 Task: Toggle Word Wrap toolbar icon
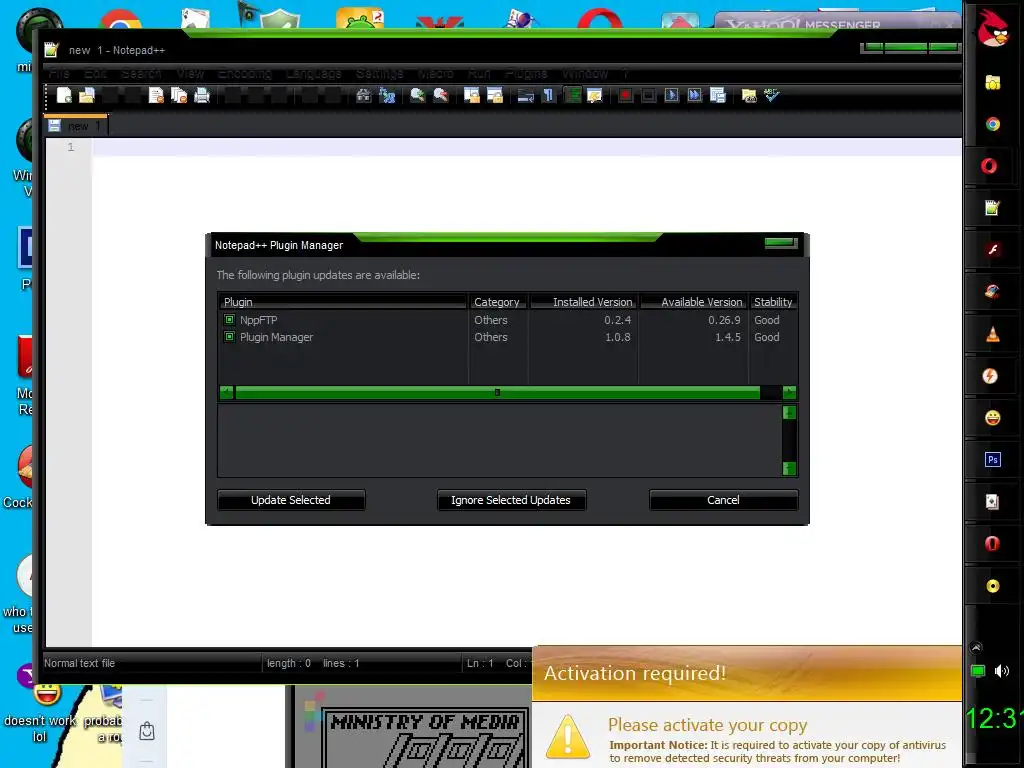[x=526, y=95]
